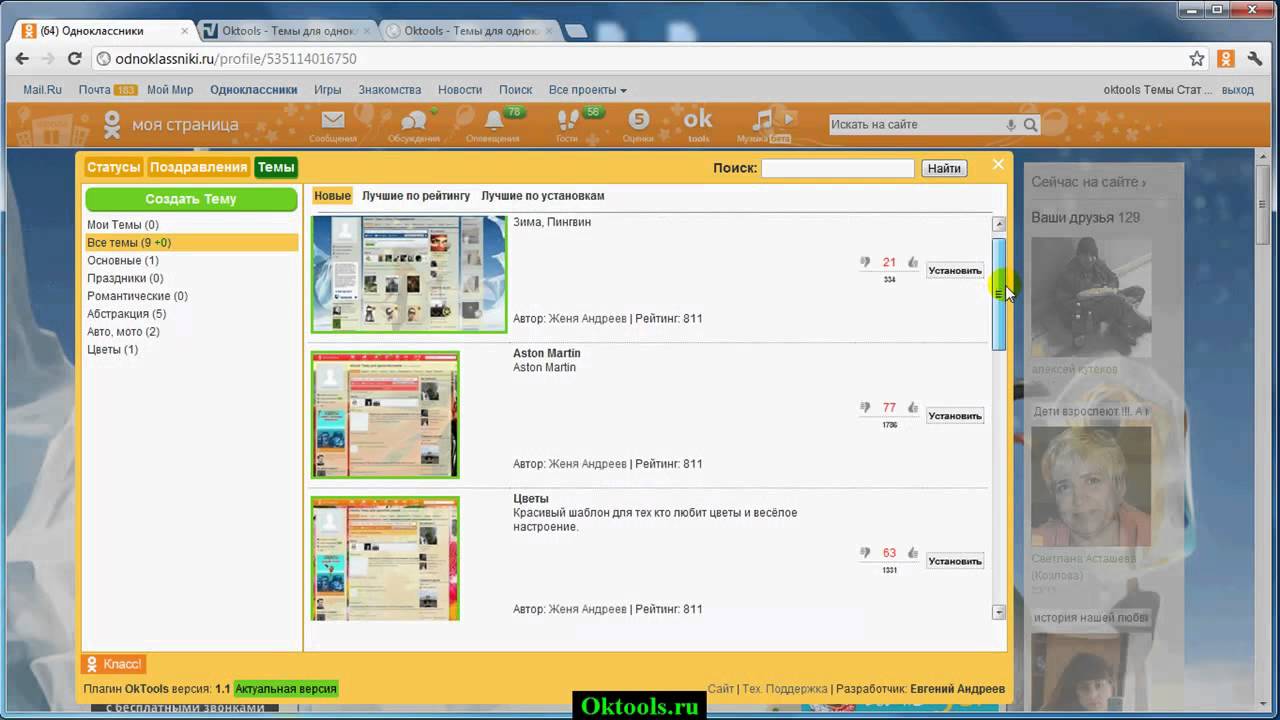1280x720 pixels.
Task: Click into the Поиск input field
Action: pyautogui.click(x=838, y=168)
